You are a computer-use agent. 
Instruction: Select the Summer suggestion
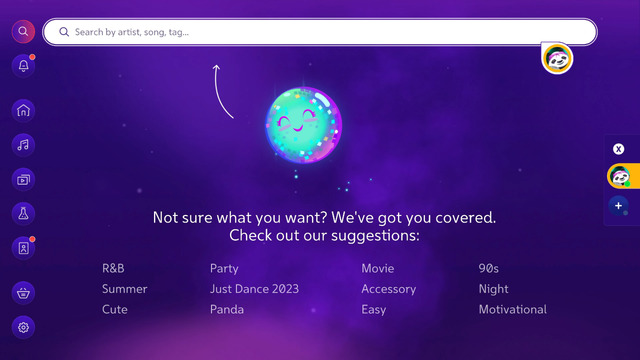[x=124, y=289]
